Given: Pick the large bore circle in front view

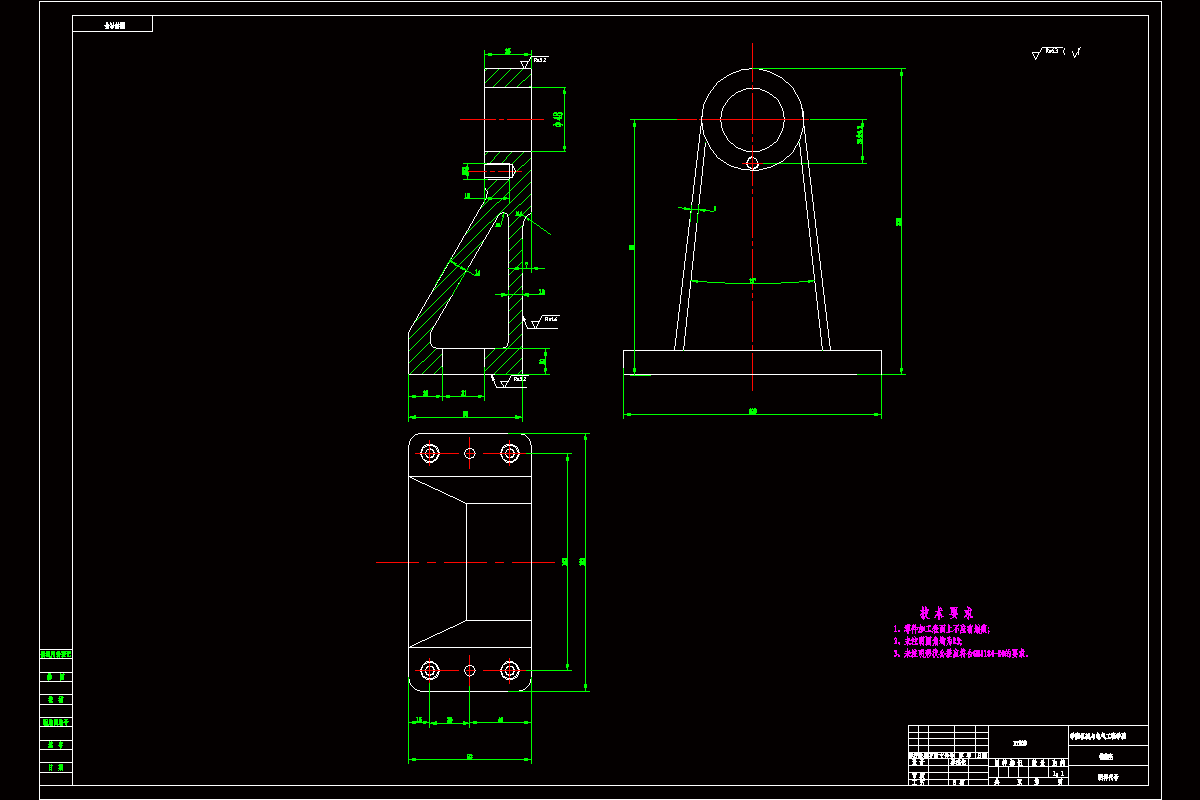Looking at the screenshot, I should pyautogui.click(x=752, y=118).
